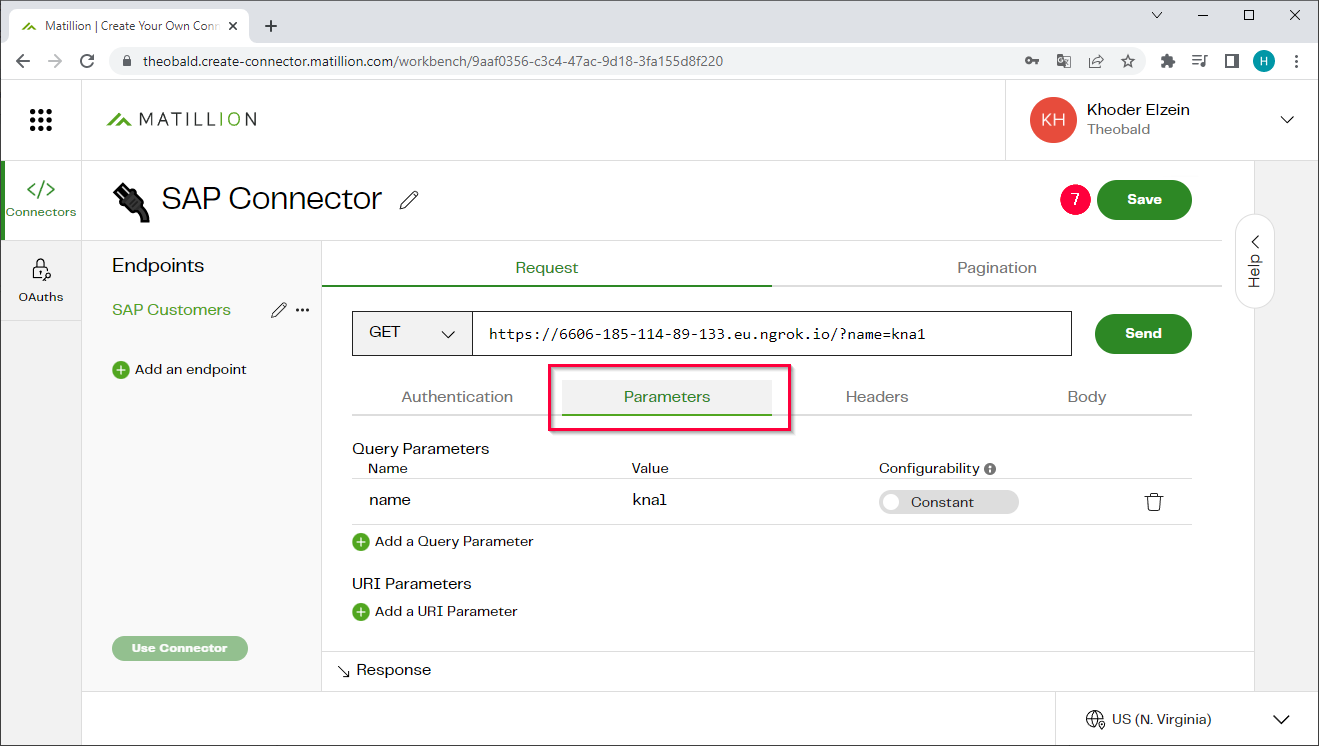1319x746 pixels.
Task: Open the translate page icon
Action: click(x=1064, y=61)
